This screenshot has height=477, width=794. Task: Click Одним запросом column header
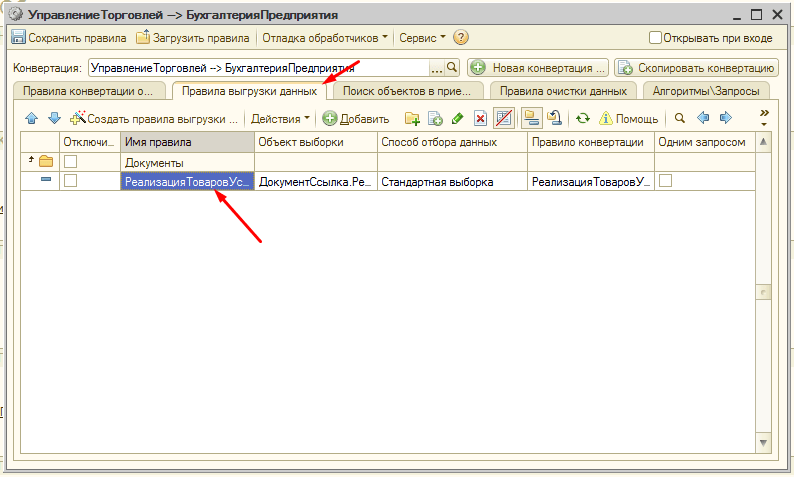click(705, 142)
